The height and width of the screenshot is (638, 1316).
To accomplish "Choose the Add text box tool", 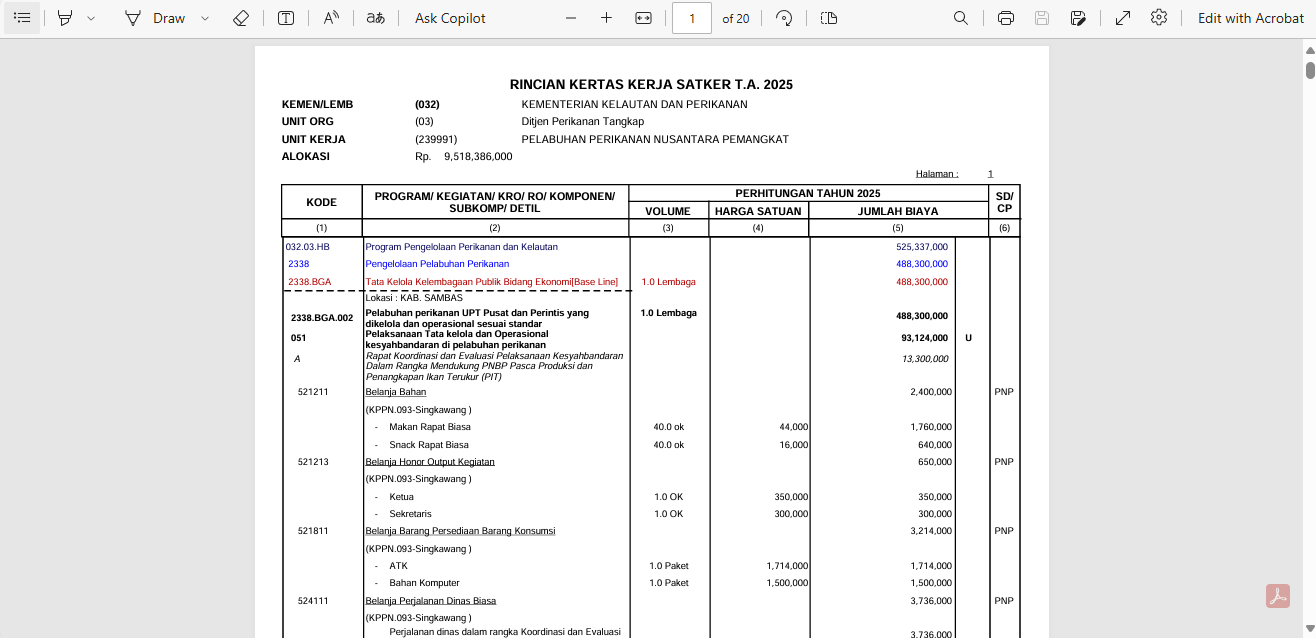I will [x=286, y=18].
